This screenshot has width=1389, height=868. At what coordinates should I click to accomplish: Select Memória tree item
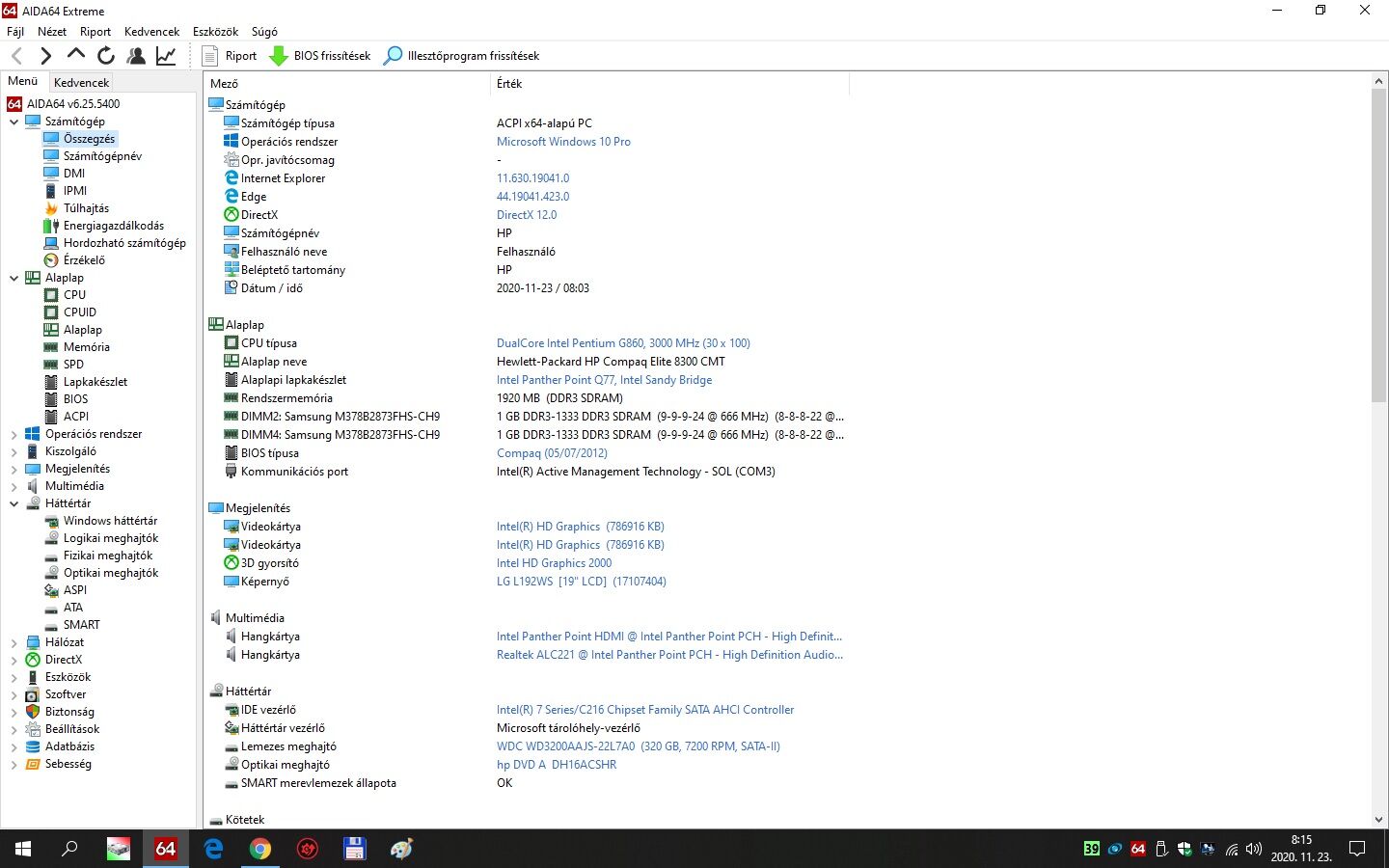pos(87,347)
